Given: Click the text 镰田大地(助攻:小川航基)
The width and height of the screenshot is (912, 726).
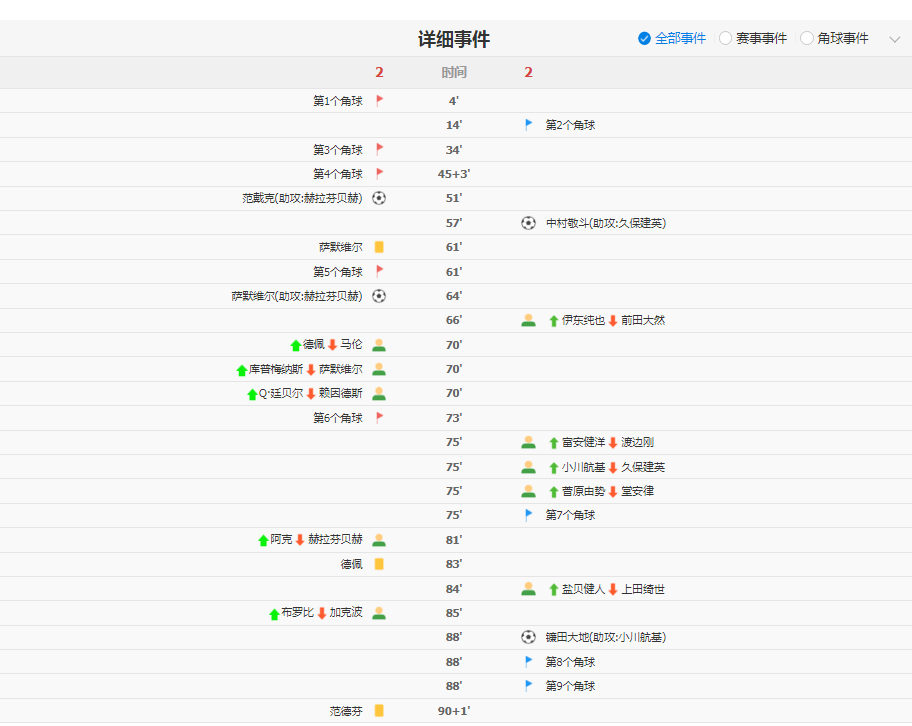Looking at the screenshot, I should click(x=606, y=638).
